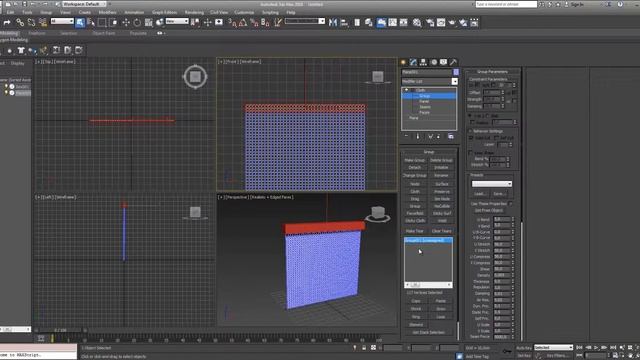Open the Modifiers menu
The width and height of the screenshot is (640, 360).
[x=107, y=12]
